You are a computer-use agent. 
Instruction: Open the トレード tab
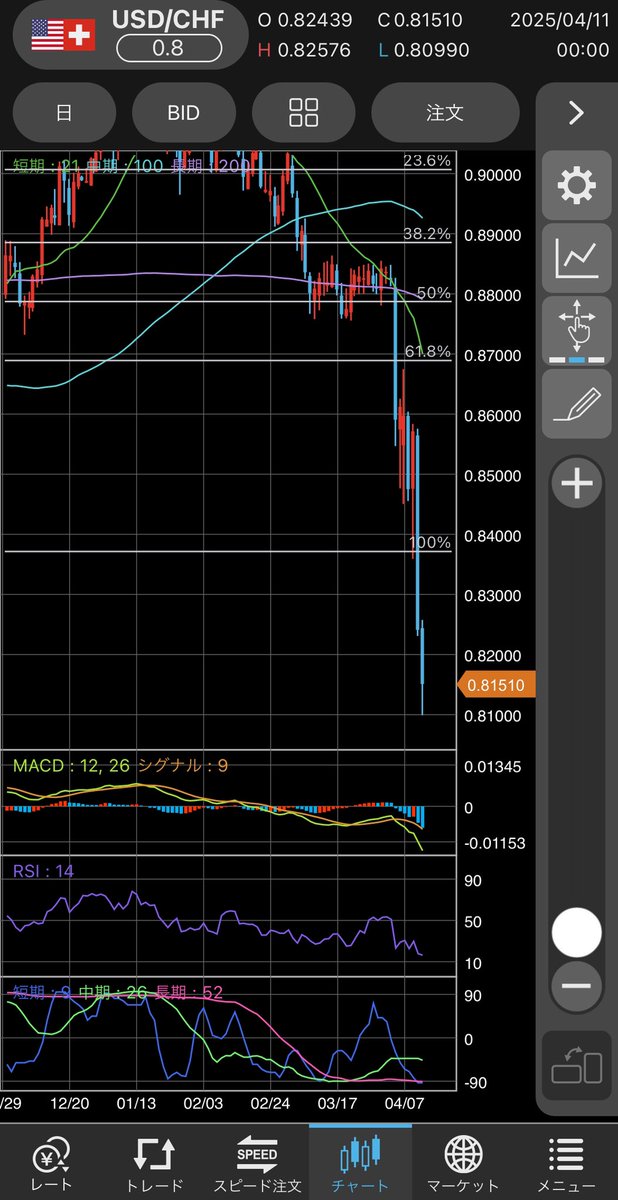click(x=154, y=1162)
